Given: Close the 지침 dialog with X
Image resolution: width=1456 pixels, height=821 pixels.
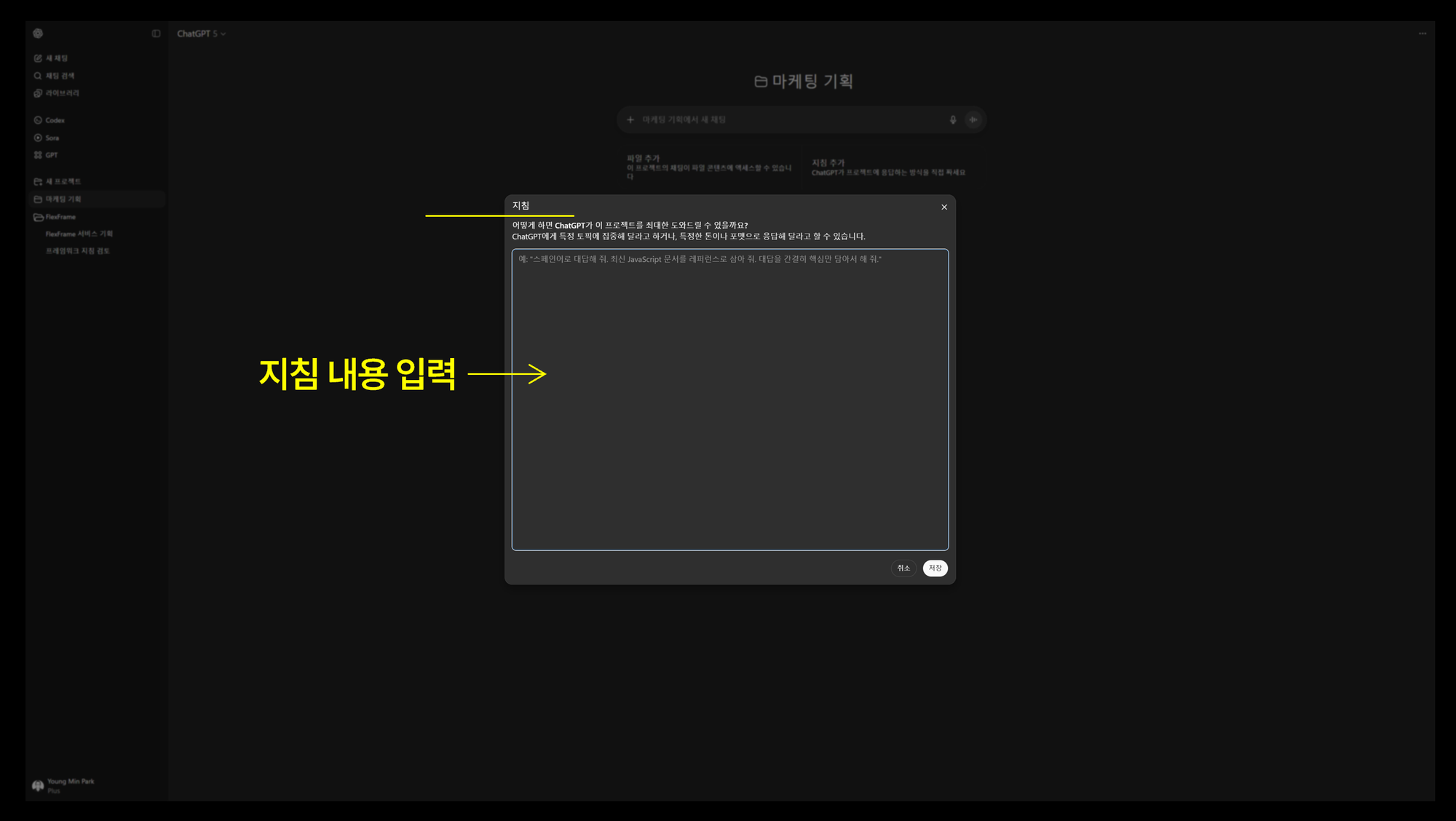Looking at the screenshot, I should [x=944, y=207].
